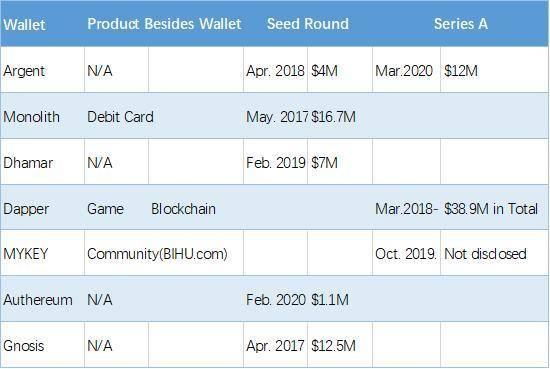
Task: Select the Dhamar row name cell
Action: tap(42, 162)
